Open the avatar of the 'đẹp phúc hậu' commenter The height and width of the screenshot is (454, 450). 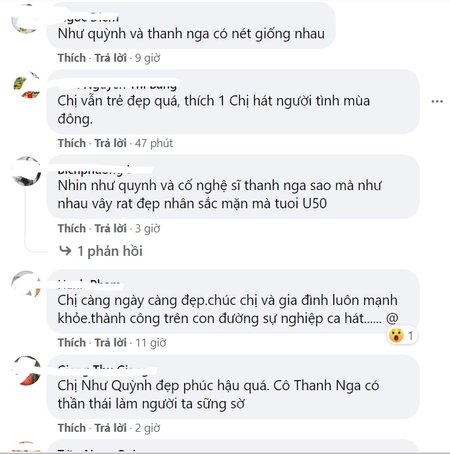[27, 371]
